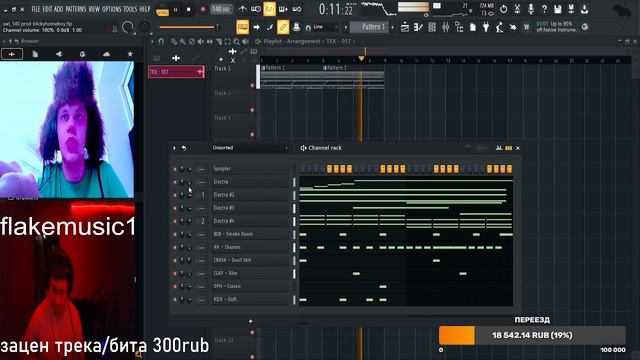Open the Line snap dropdown
The width and height of the screenshot is (640, 360).
324,27
